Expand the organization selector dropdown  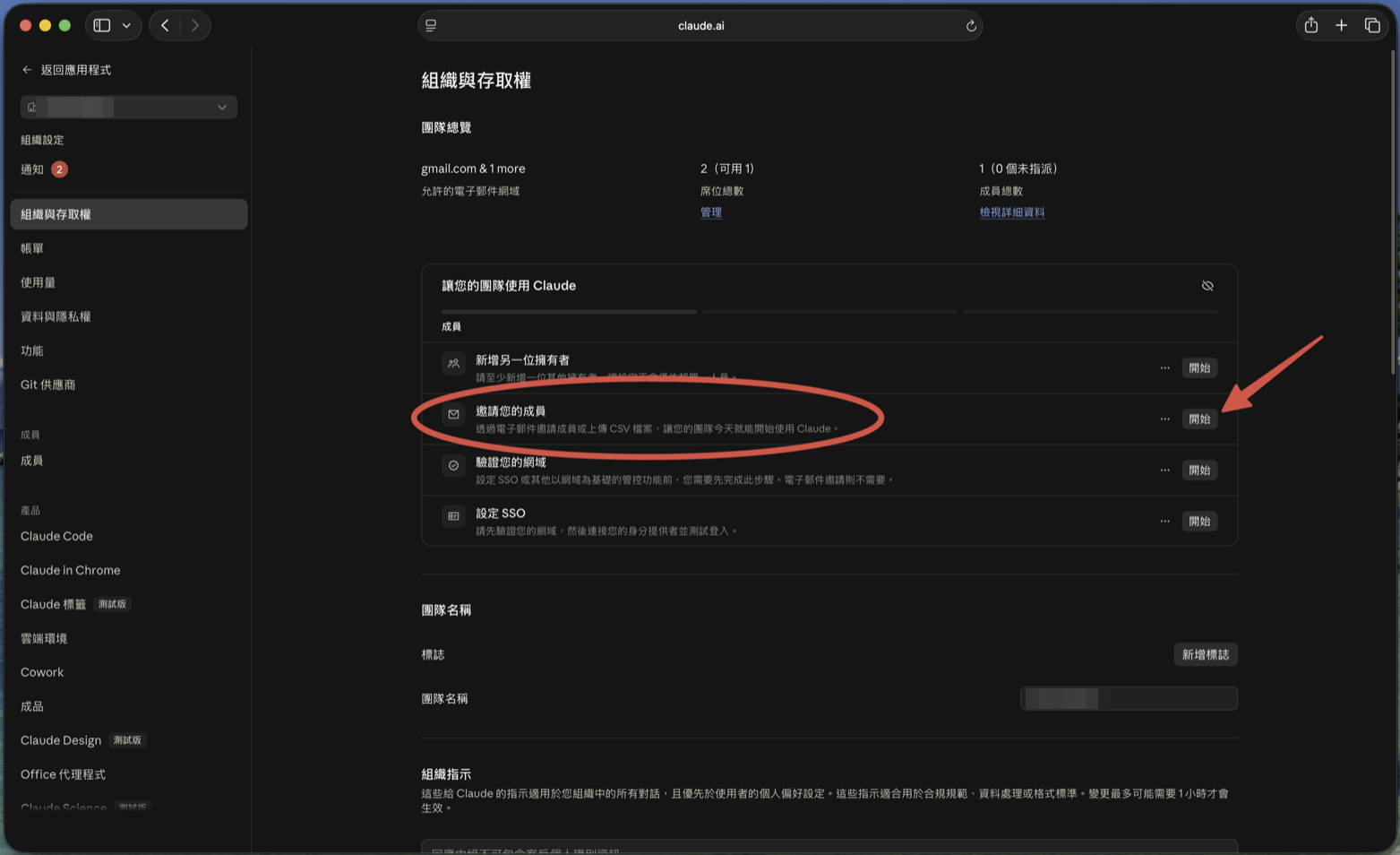pyautogui.click(x=129, y=107)
